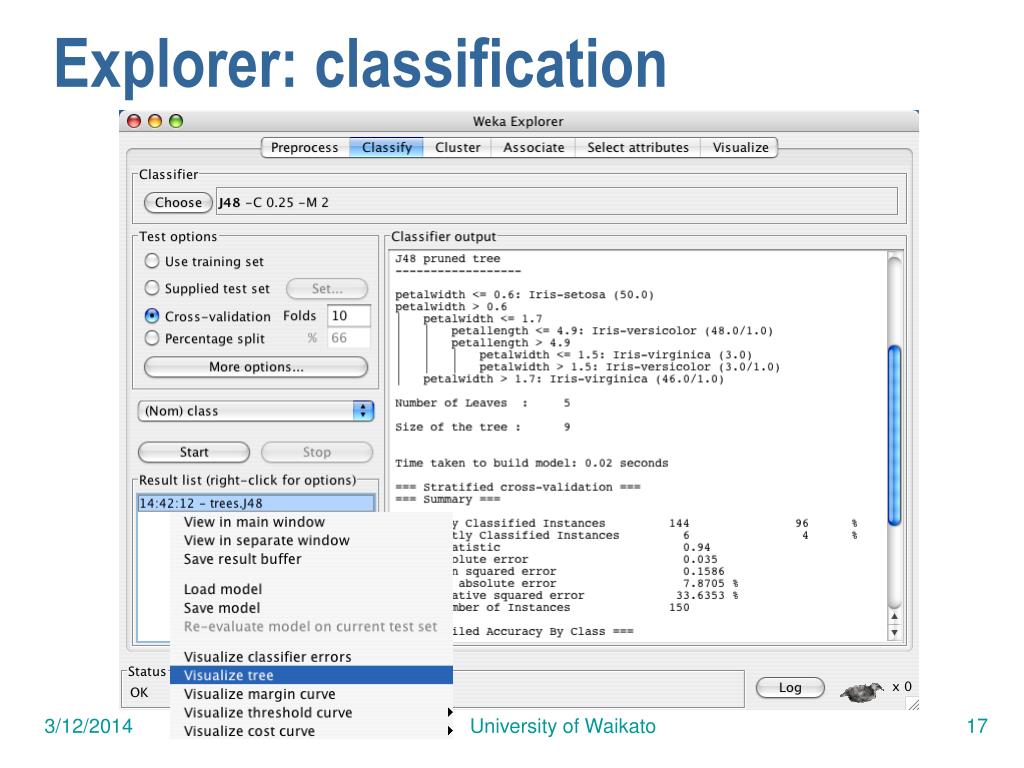Viewport: 1024px width, 768px height.
Task: Click the window resize grip corner
Action: tap(913, 704)
